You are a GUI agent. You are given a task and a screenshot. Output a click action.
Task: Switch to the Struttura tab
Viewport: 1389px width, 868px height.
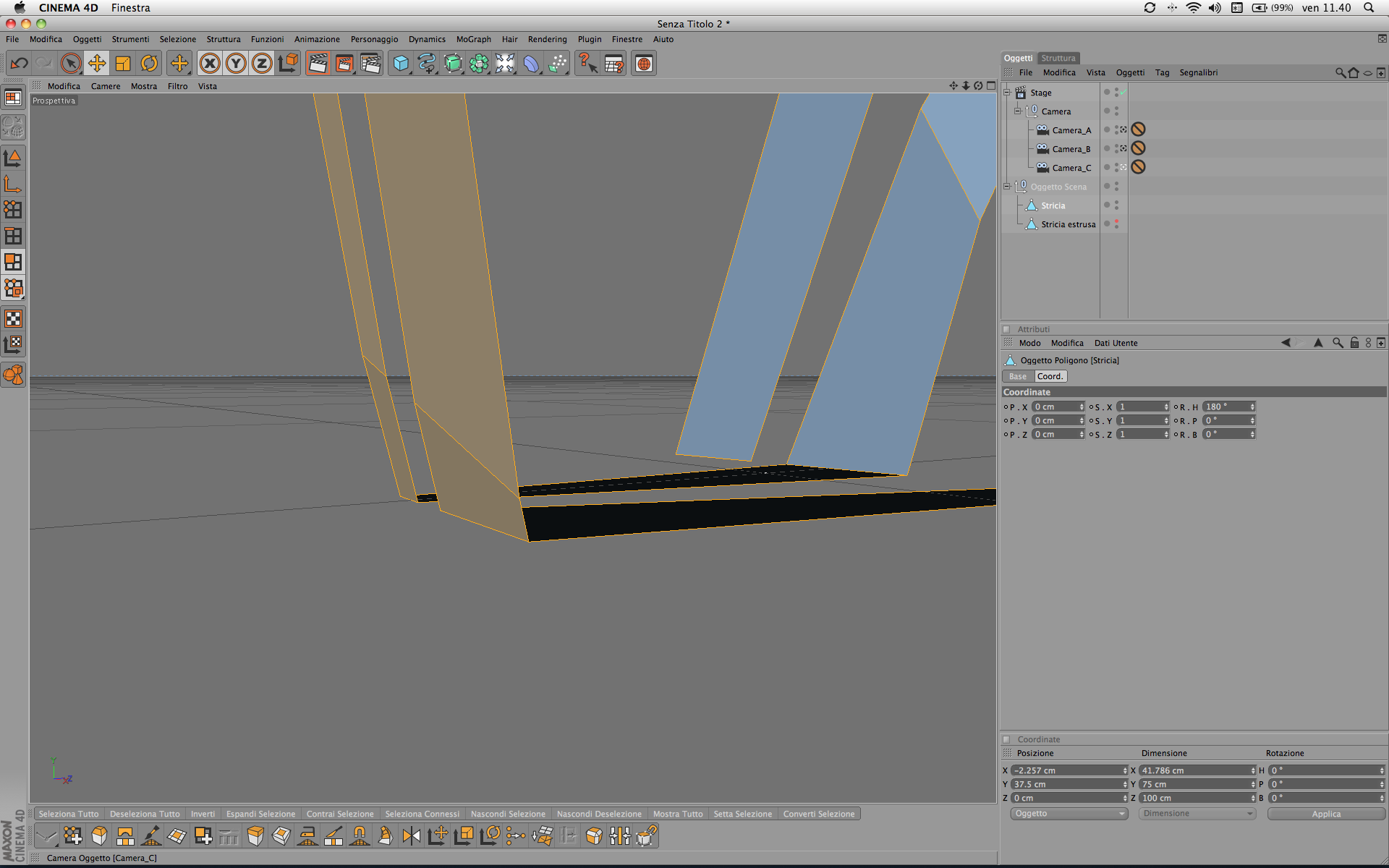[1058, 58]
